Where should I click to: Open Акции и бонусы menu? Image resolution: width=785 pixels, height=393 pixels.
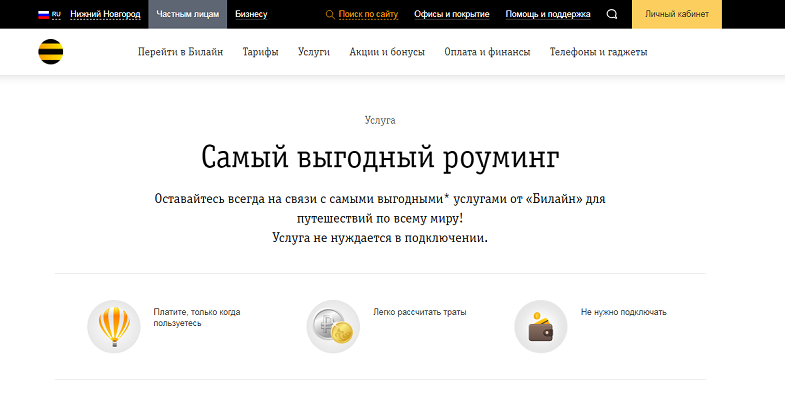point(387,52)
